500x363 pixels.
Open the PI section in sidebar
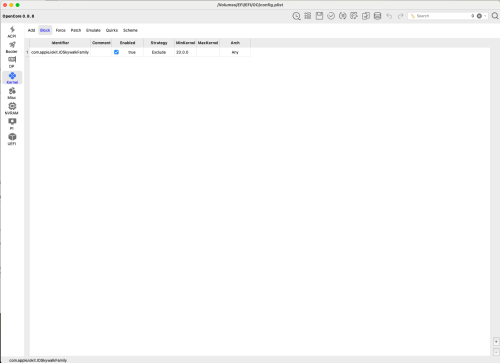(12, 124)
